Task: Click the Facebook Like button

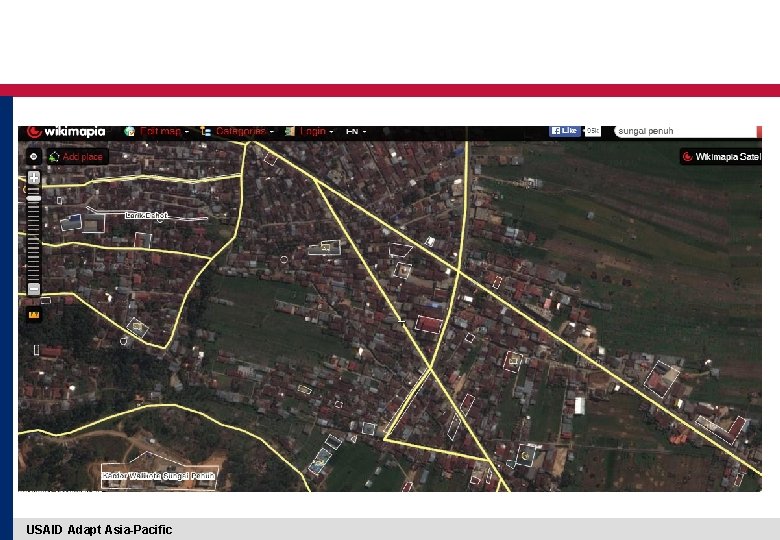Action: tap(565, 131)
